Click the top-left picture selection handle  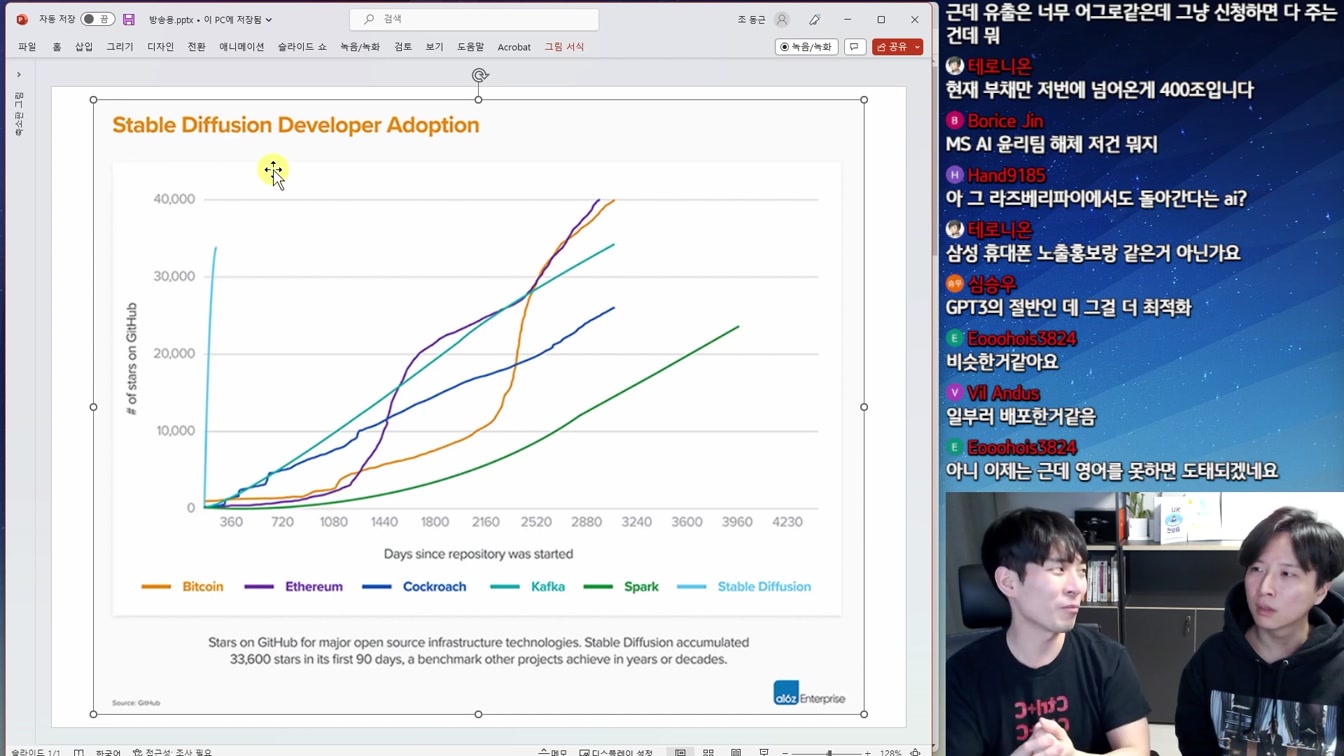pos(94,100)
